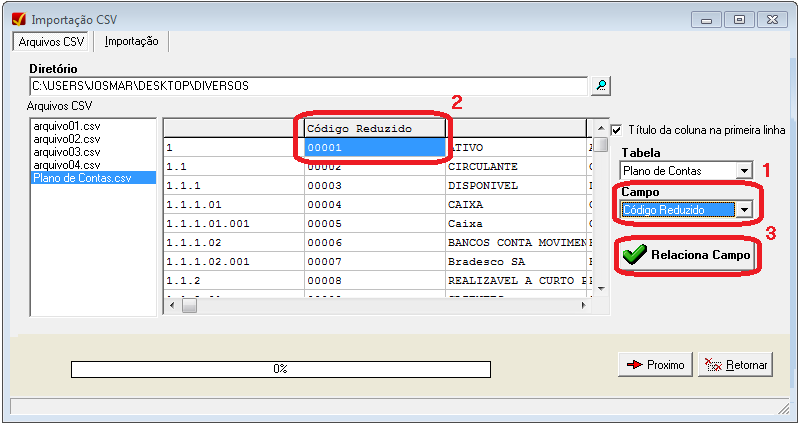
Task: Click the Campo combo box showing Código Reduzido
Action: pyautogui.click(x=686, y=209)
